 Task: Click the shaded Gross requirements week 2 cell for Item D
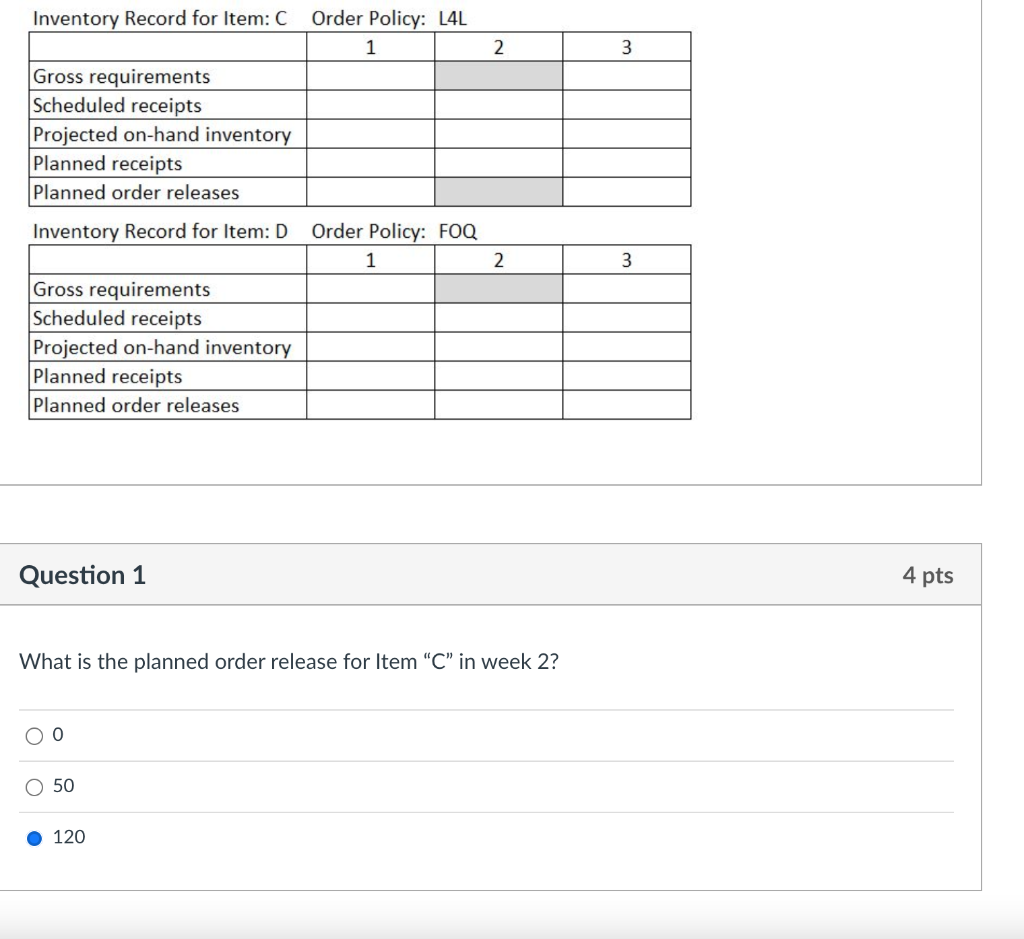point(499,289)
